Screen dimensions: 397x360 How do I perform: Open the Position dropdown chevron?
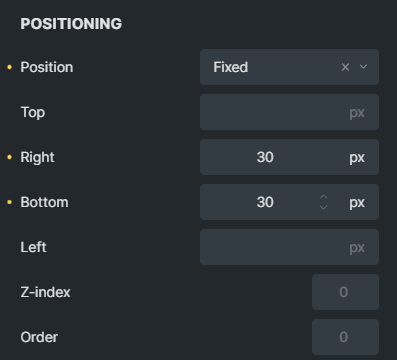tap(363, 67)
